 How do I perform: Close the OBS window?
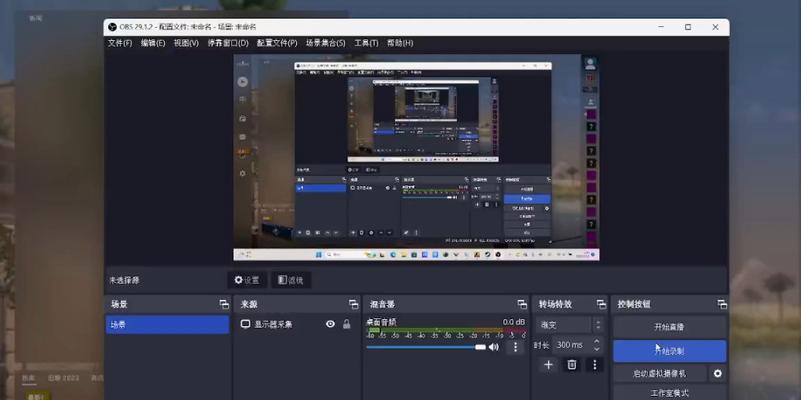pos(715,27)
